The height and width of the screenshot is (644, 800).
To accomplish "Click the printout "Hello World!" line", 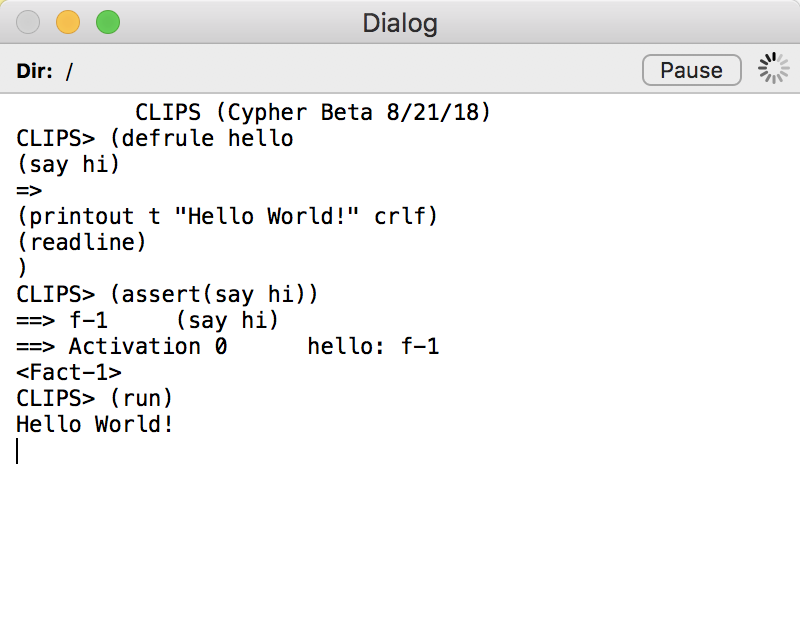I will (x=227, y=216).
